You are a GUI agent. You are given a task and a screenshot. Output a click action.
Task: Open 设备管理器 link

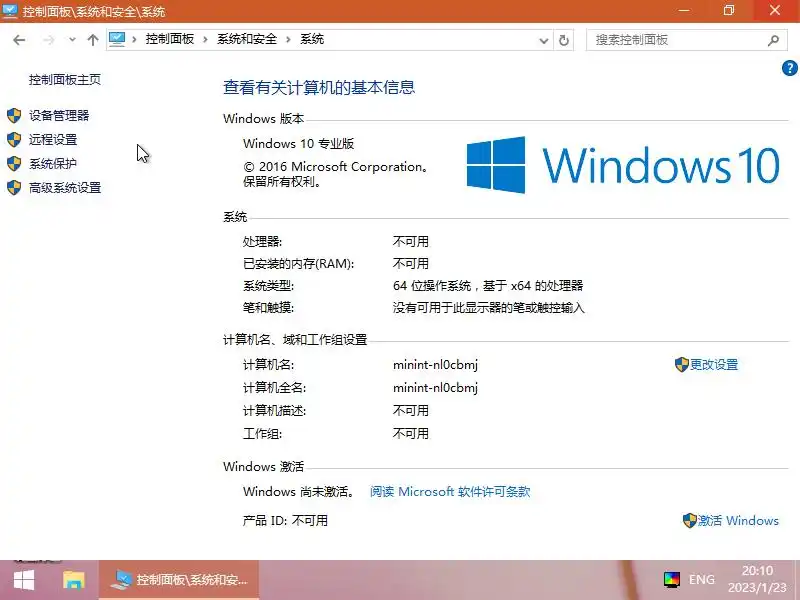59,115
